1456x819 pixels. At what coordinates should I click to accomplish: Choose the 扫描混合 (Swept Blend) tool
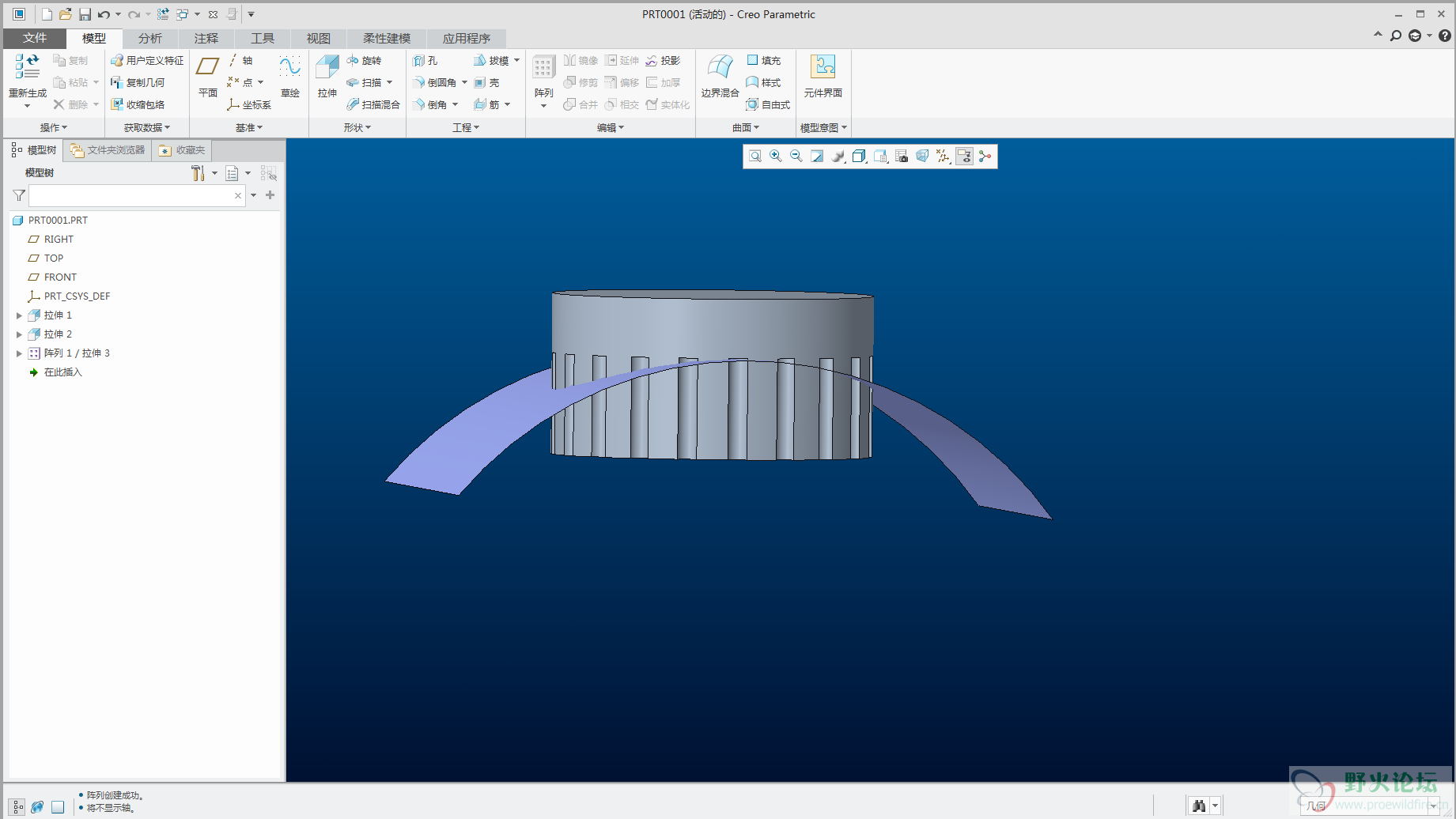tap(373, 104)
